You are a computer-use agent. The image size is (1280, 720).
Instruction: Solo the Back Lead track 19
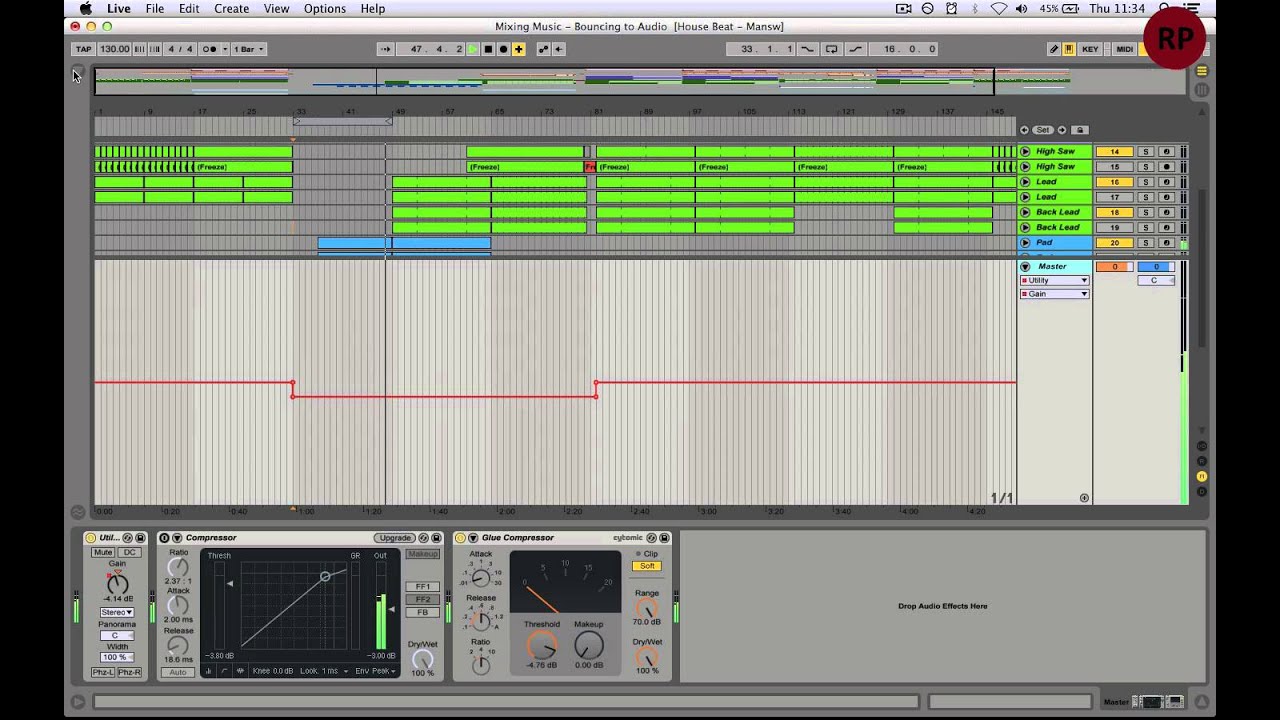click(x=1146, y=227)
